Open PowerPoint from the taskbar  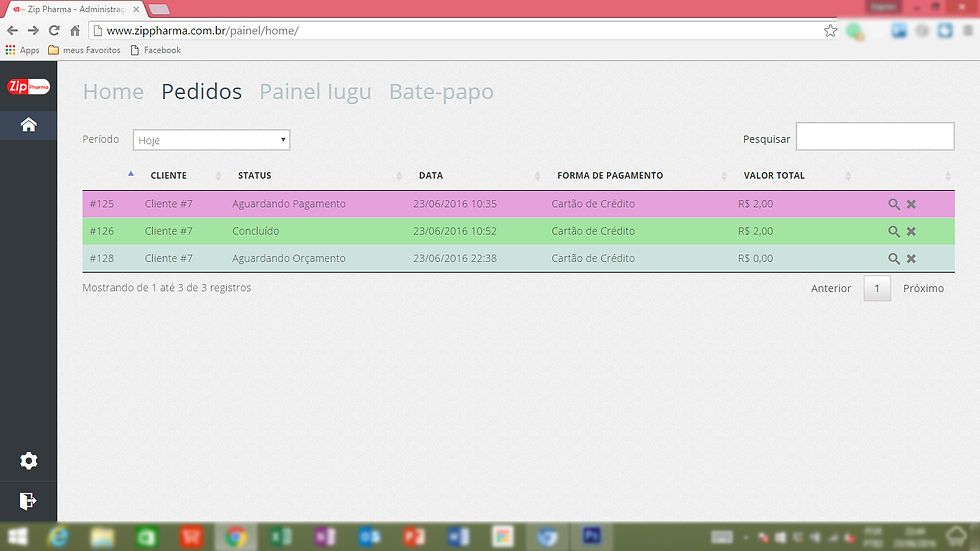414,537
